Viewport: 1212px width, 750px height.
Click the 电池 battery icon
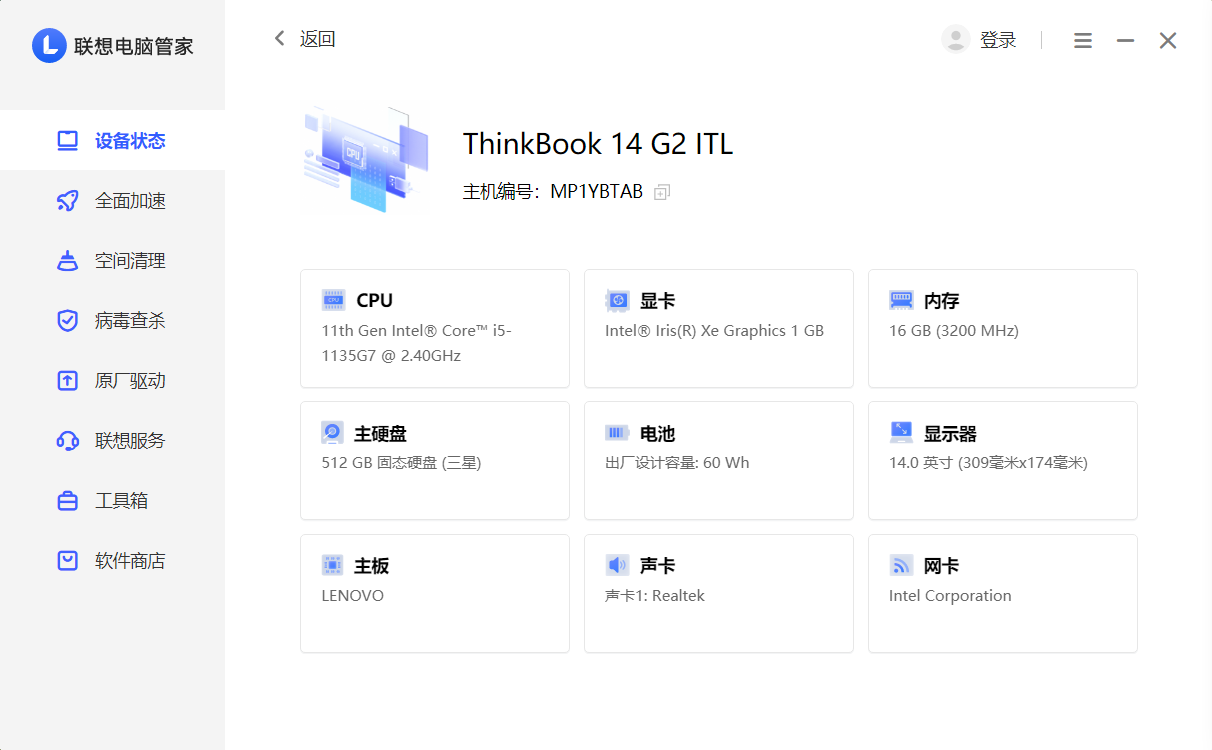pos(618,433)
